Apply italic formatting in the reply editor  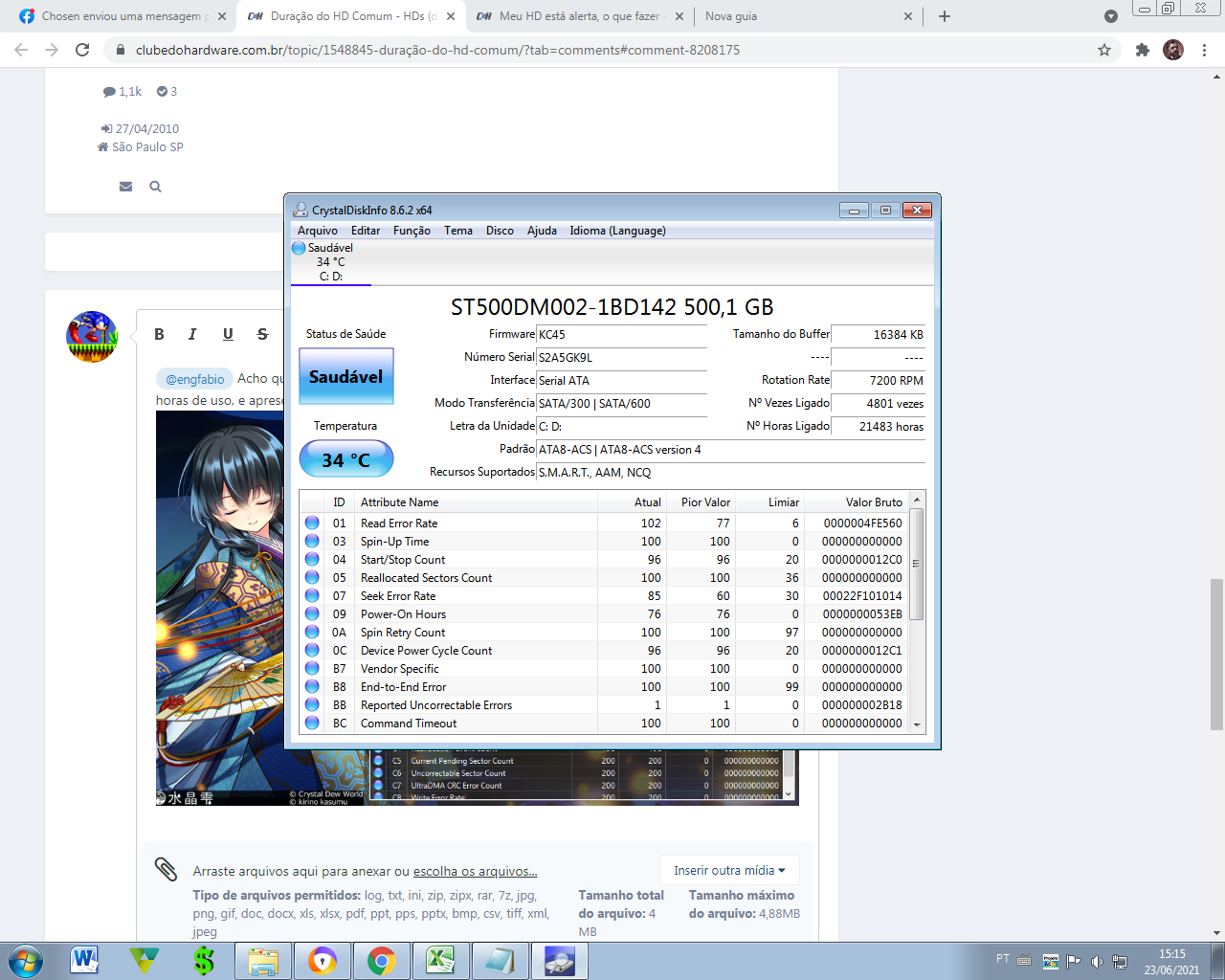coord(192,334)
